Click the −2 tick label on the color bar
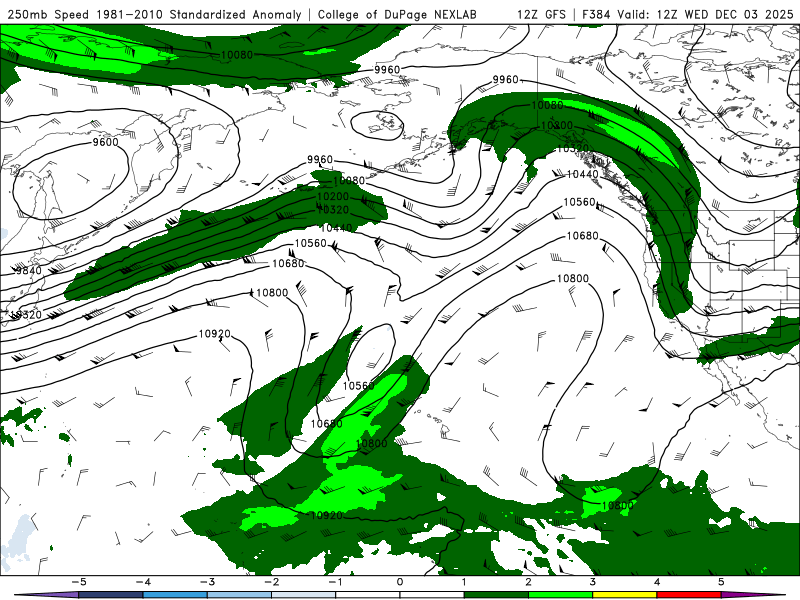The width and height of the screenshot is (800, 600). coord(271,582)
